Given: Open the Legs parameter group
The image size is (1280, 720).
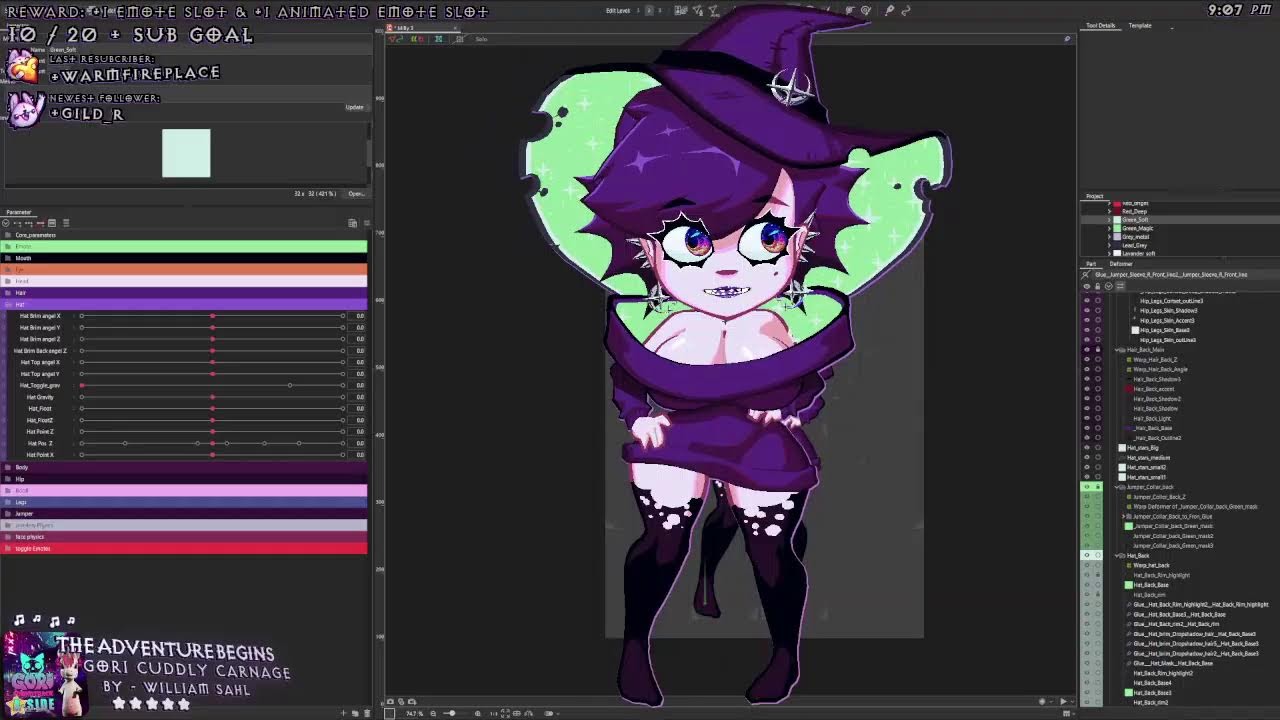Looking at the screenshot, I should click(183, 502).
